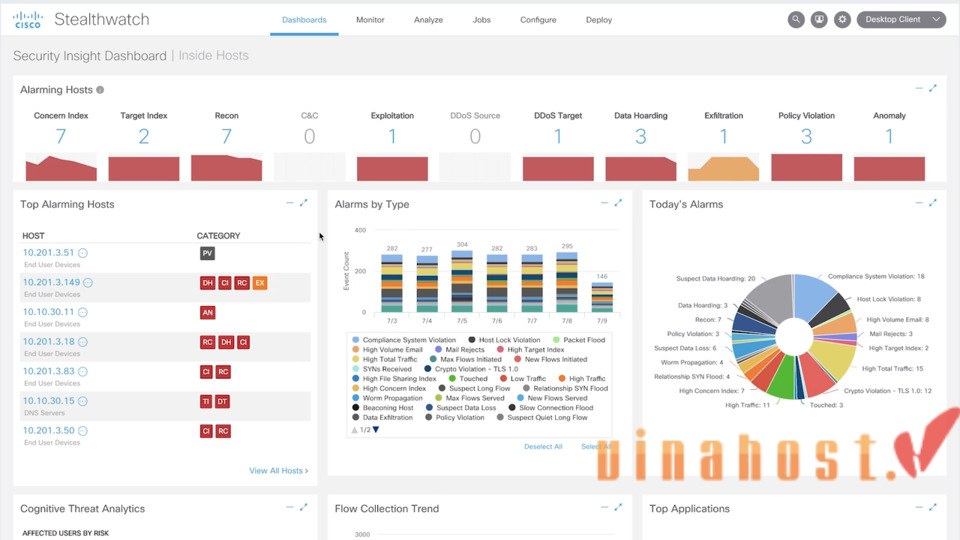
Task: Minimize the Today's Alarms panel
Action: pyautogui.click(x=919, y=203)
